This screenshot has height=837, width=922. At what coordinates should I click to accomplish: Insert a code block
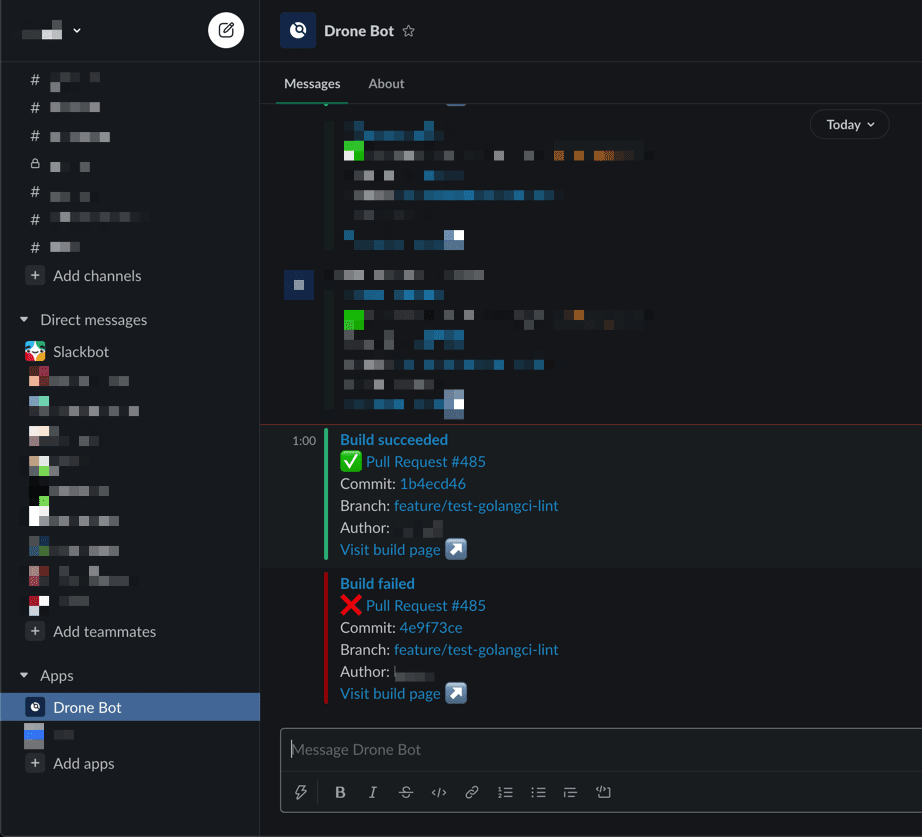click(x=603, y=792)
